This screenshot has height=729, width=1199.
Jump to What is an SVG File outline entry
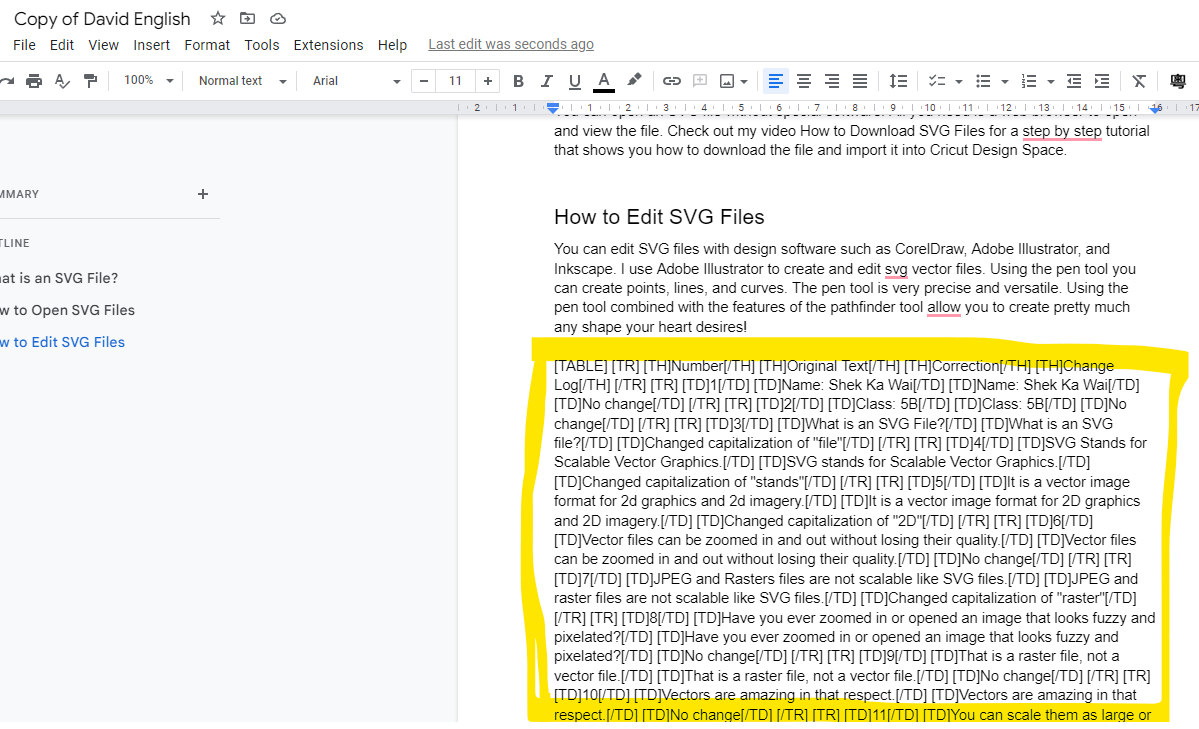(59, 278)
